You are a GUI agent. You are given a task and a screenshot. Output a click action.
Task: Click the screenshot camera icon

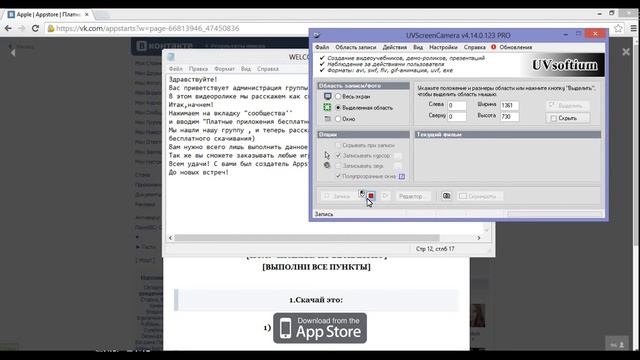coord(447,196)
